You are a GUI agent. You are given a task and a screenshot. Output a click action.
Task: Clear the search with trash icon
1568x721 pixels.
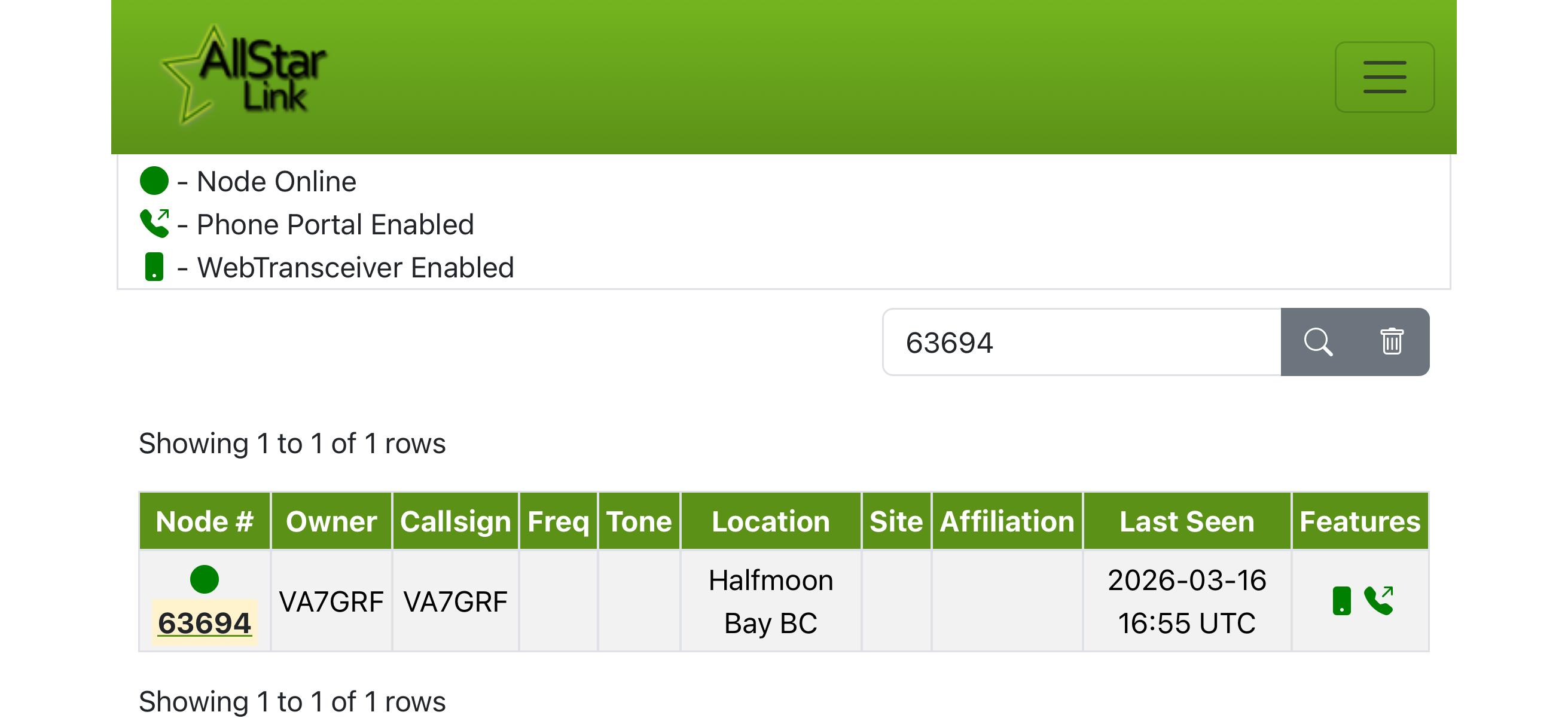pyautogui.click(x=1392, y=342)
